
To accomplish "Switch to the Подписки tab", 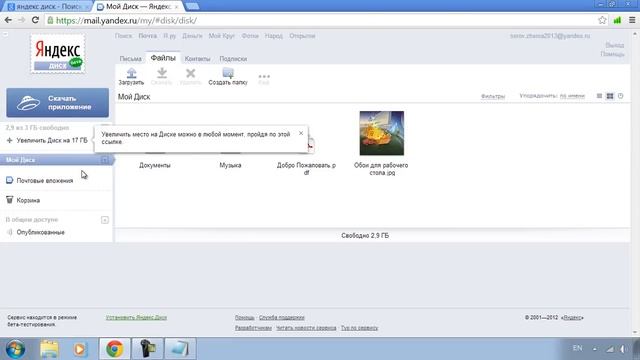I will (x=233, y=59).
